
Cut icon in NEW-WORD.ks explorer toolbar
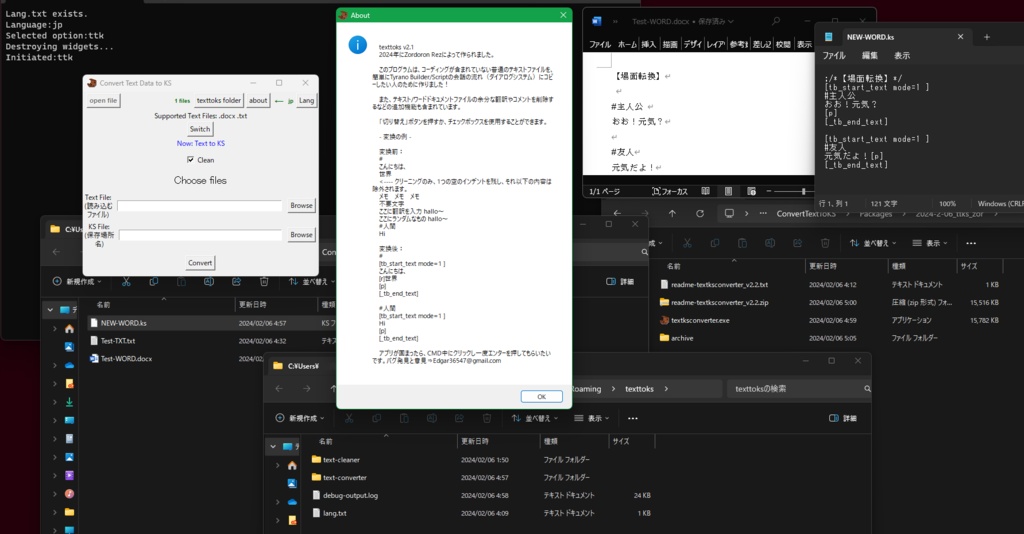(126, 281)
